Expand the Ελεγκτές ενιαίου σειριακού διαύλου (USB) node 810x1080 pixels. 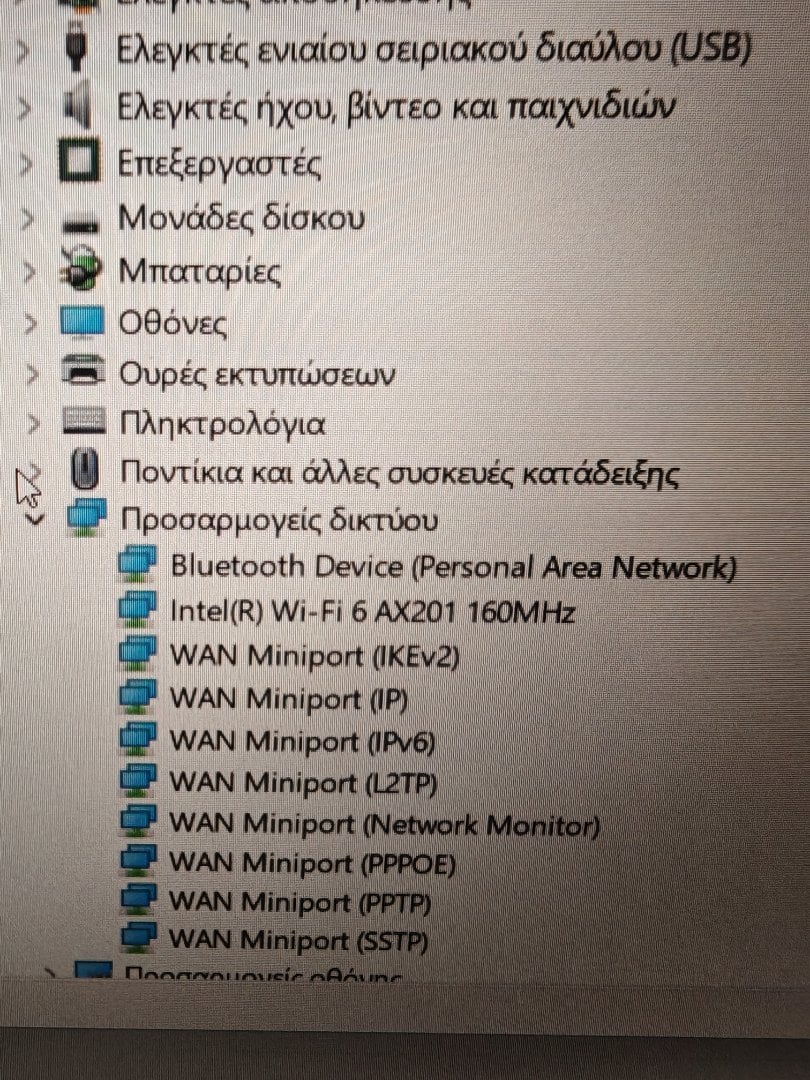pos(23,52)
